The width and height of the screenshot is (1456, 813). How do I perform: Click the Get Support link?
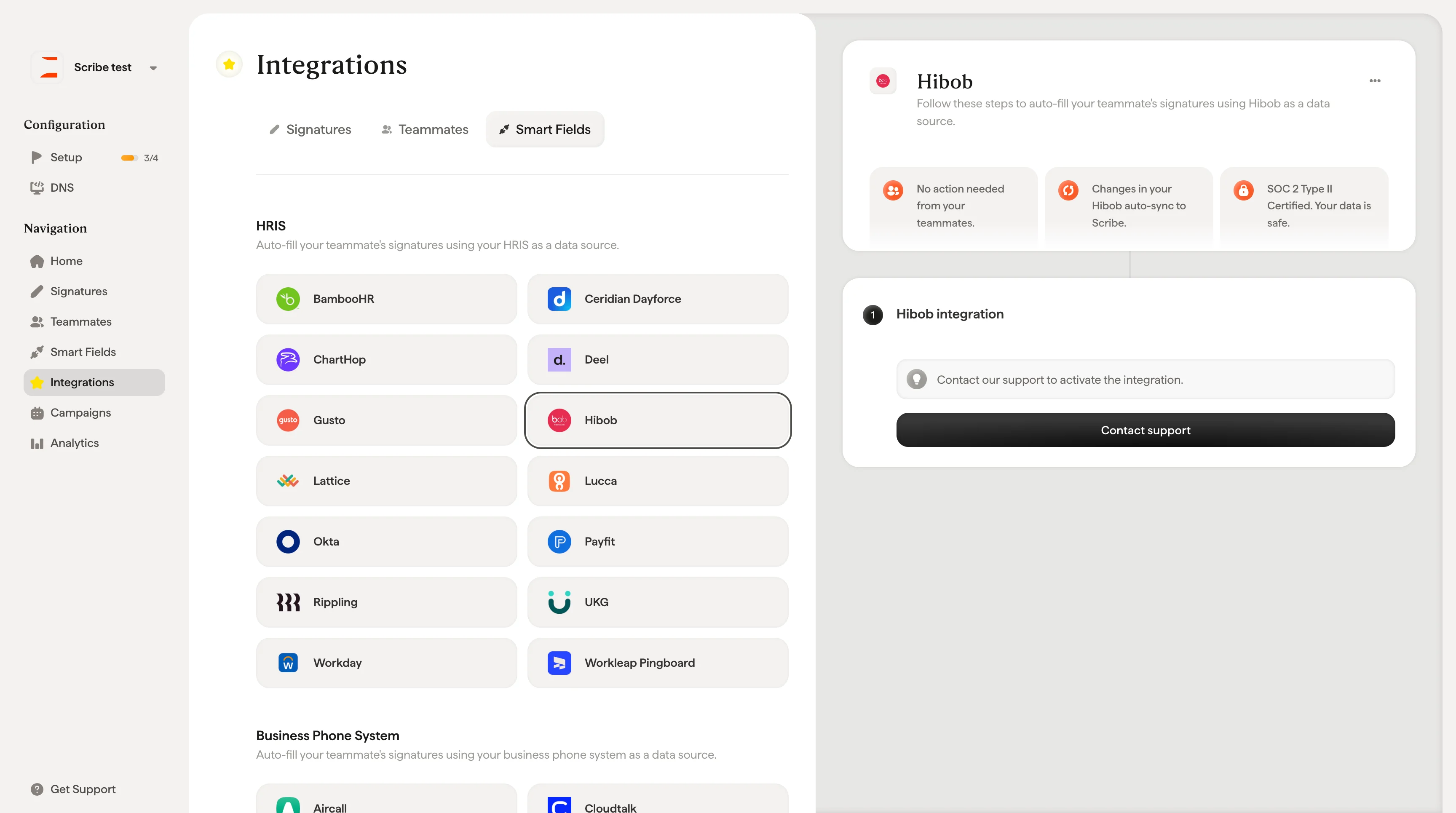(73, 789)
